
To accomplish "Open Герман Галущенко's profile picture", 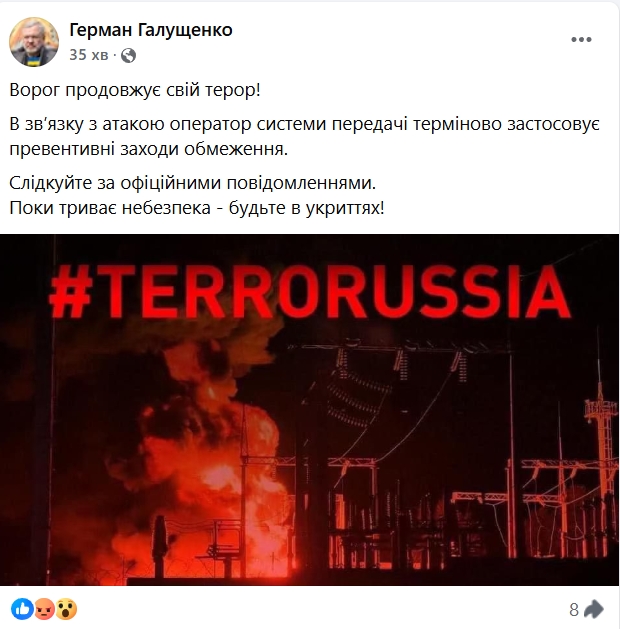I will (x=34, y=42).
